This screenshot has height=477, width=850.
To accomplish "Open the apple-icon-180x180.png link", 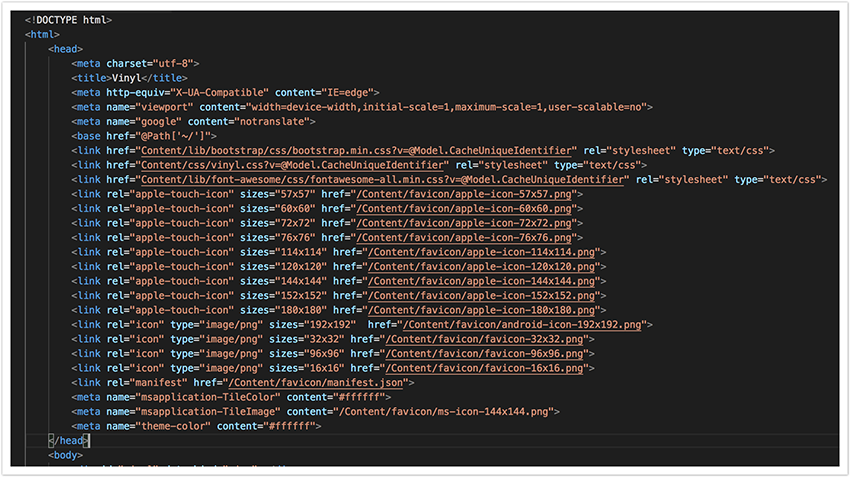I will click(484, 310).
